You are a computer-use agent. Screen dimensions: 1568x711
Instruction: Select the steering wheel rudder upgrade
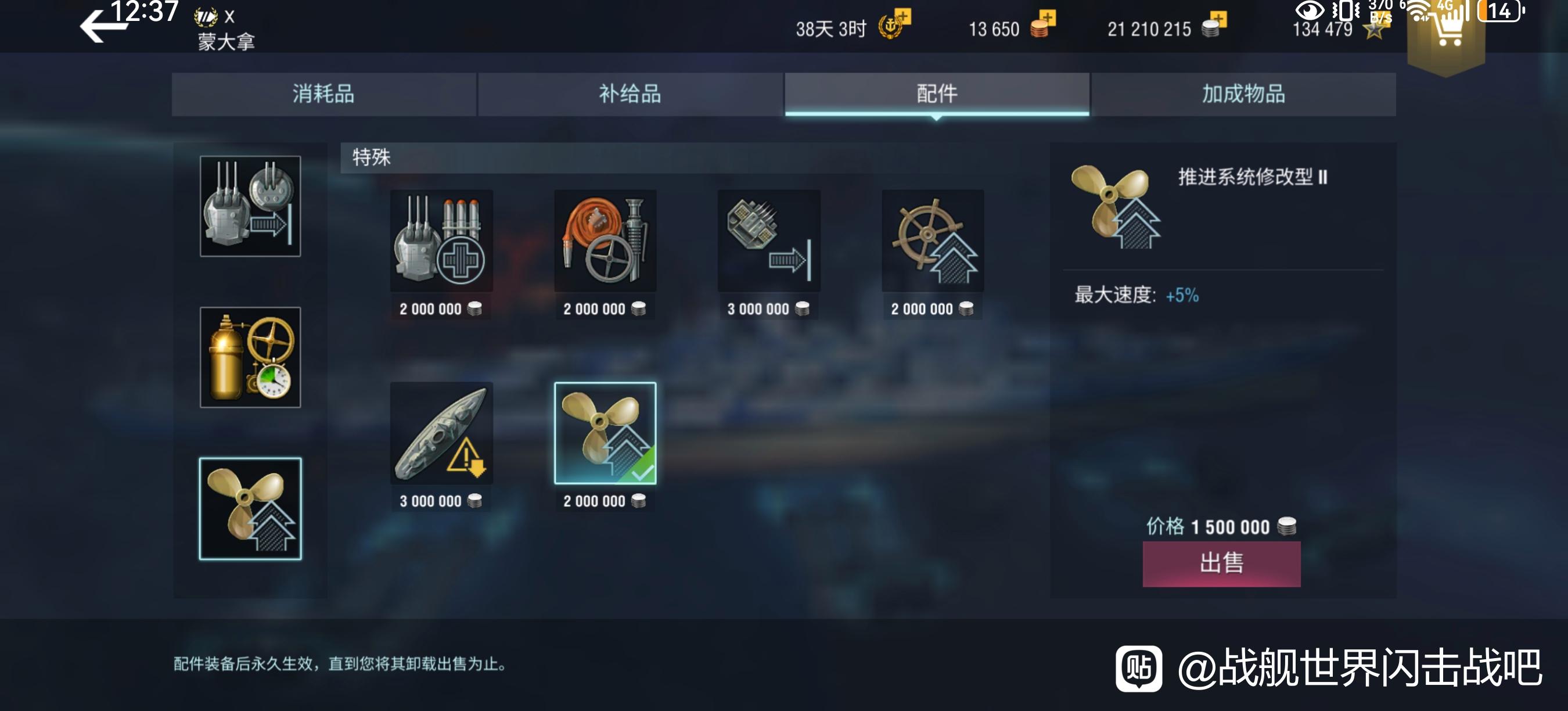(x=933, y=240)
